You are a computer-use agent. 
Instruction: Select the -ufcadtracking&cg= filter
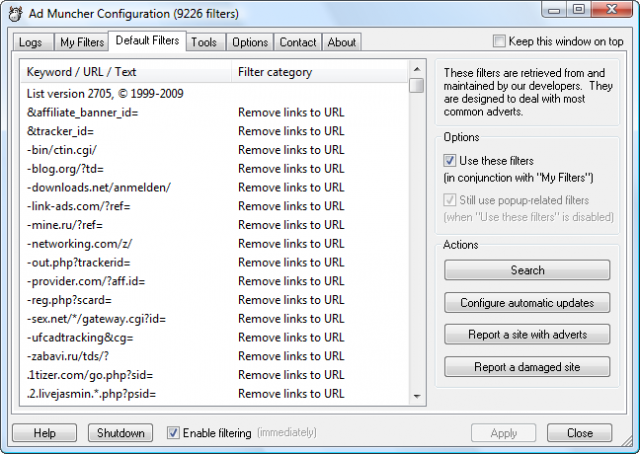(x=214, y=338)
